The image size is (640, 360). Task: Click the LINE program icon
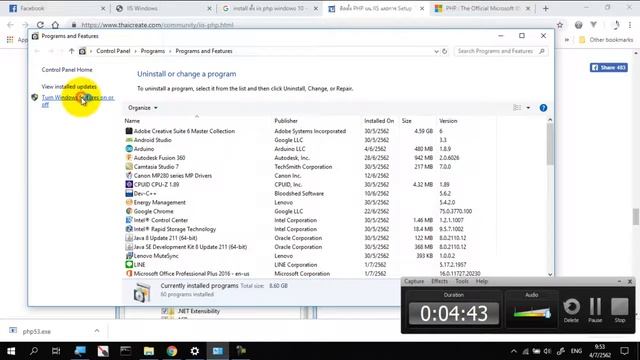tap(129, 264)
